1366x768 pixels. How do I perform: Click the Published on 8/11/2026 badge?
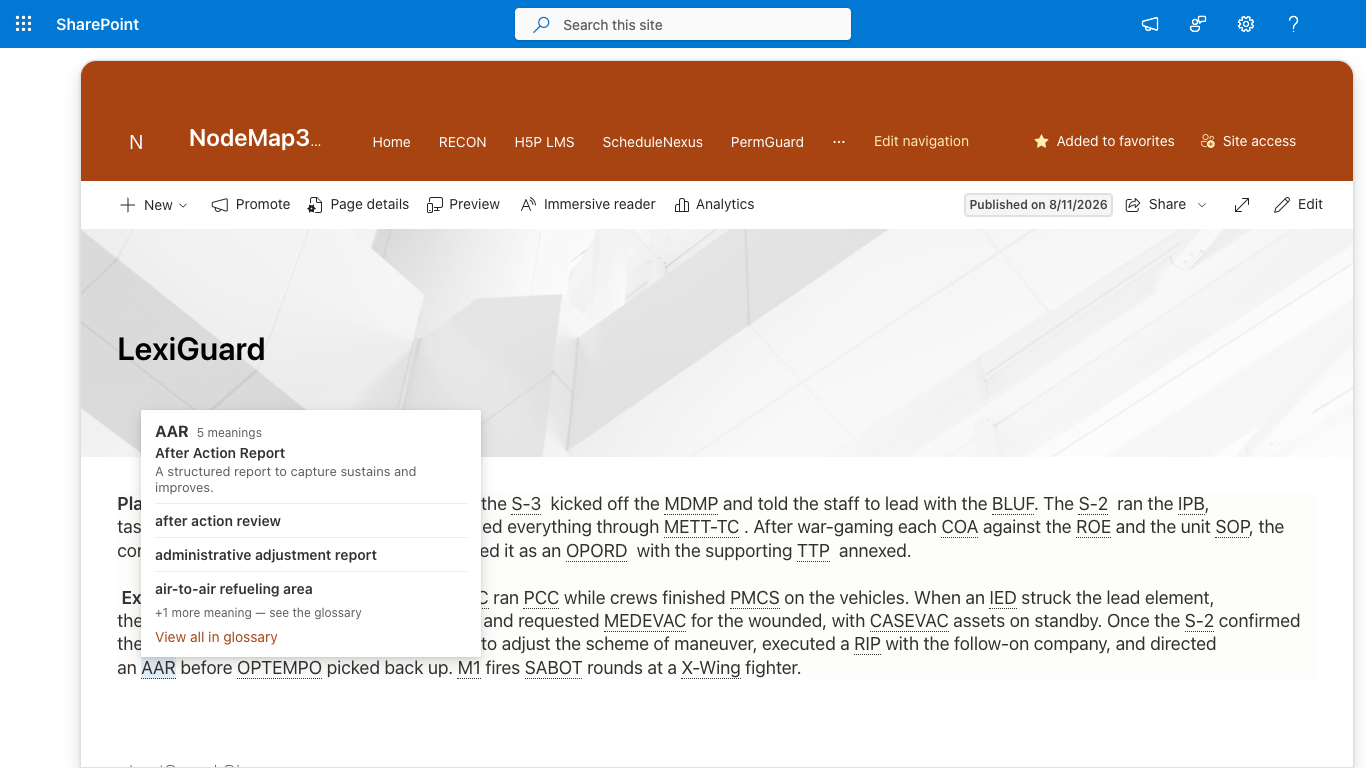point(1038,205)
